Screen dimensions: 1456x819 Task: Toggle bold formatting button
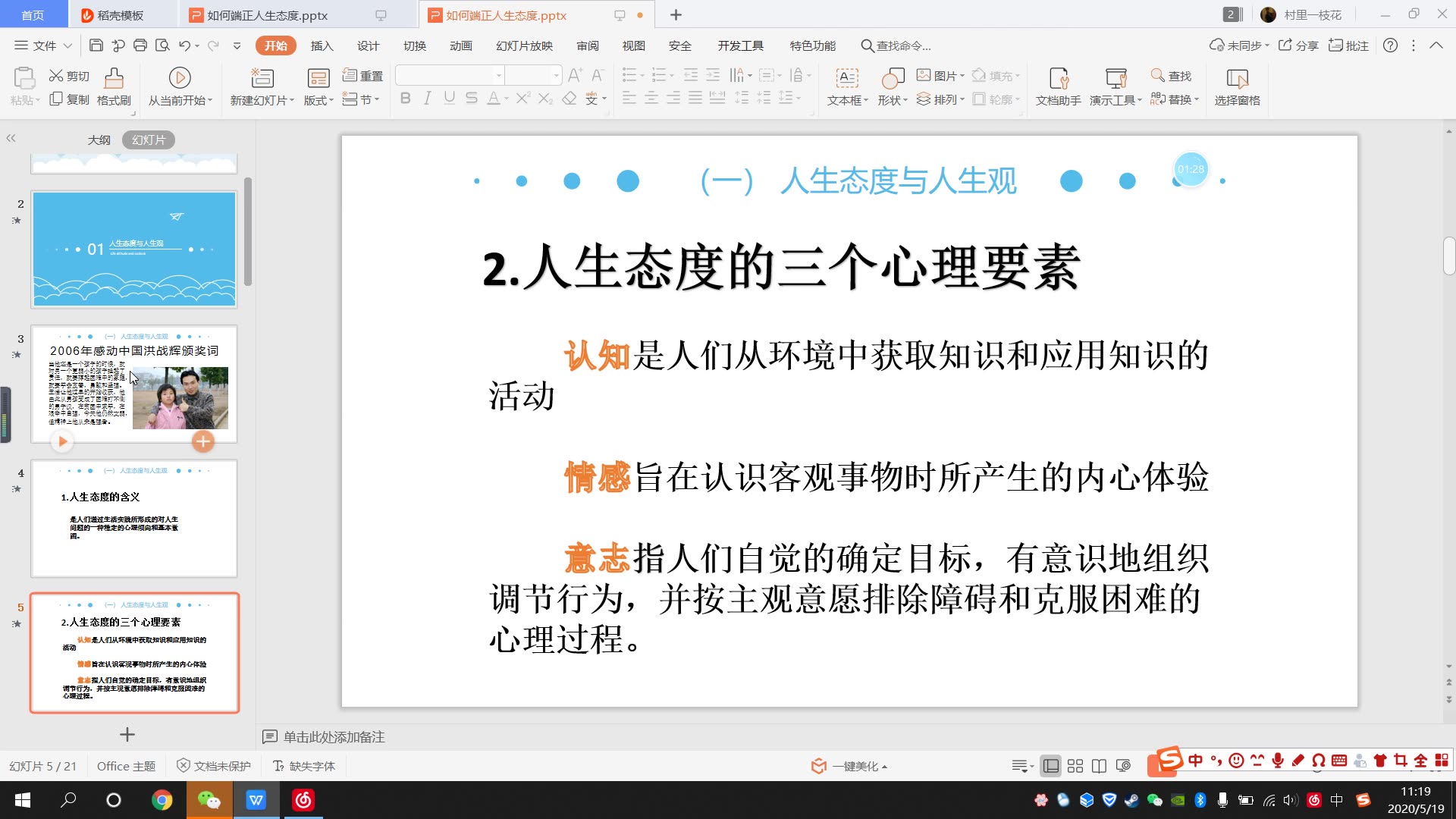(x=404, y=98)
